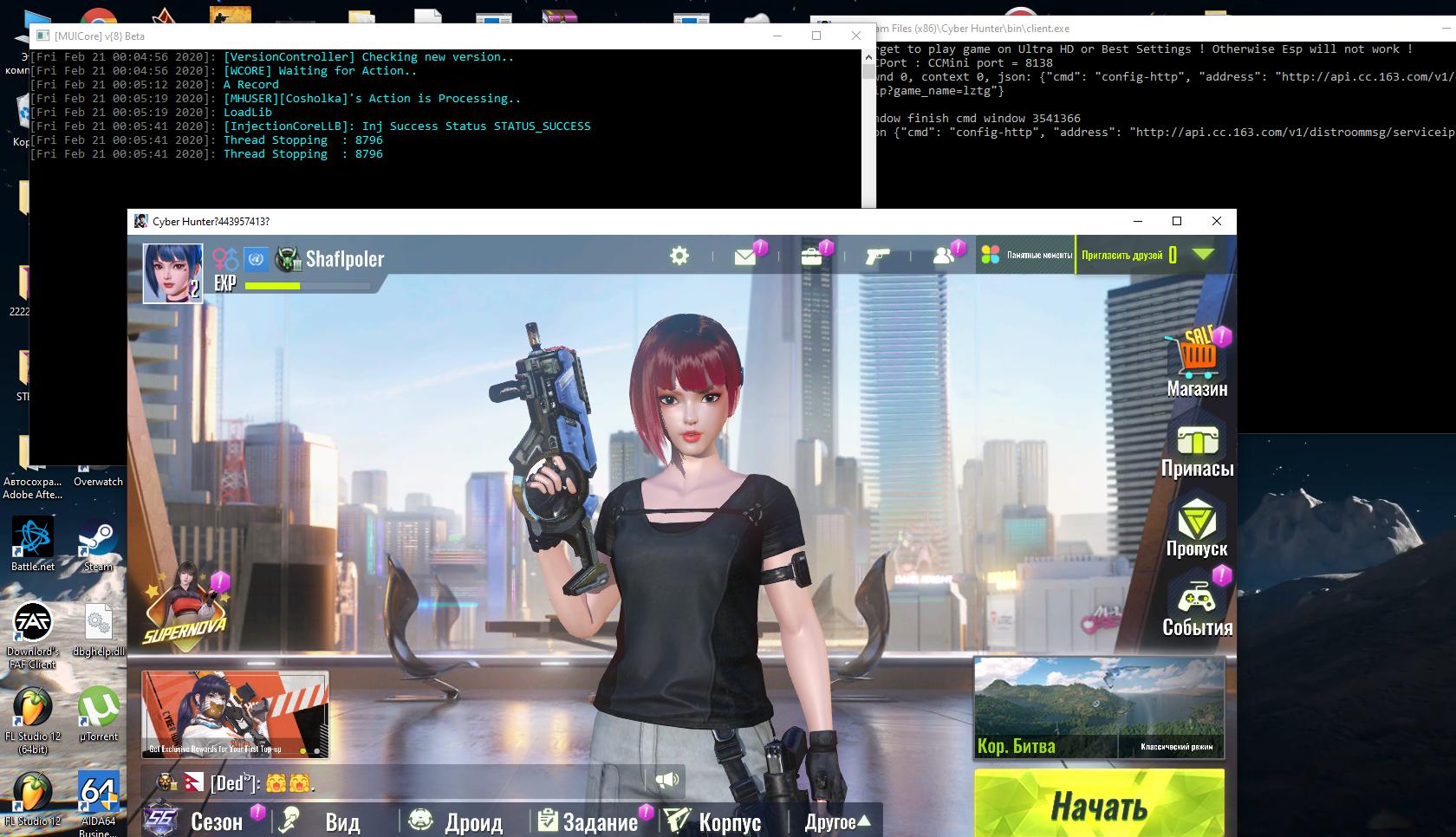The height and width of the screenshot is (837, 1456).
Task: Click the Классический режим mode label
Action: click(x=1176, y=746)
